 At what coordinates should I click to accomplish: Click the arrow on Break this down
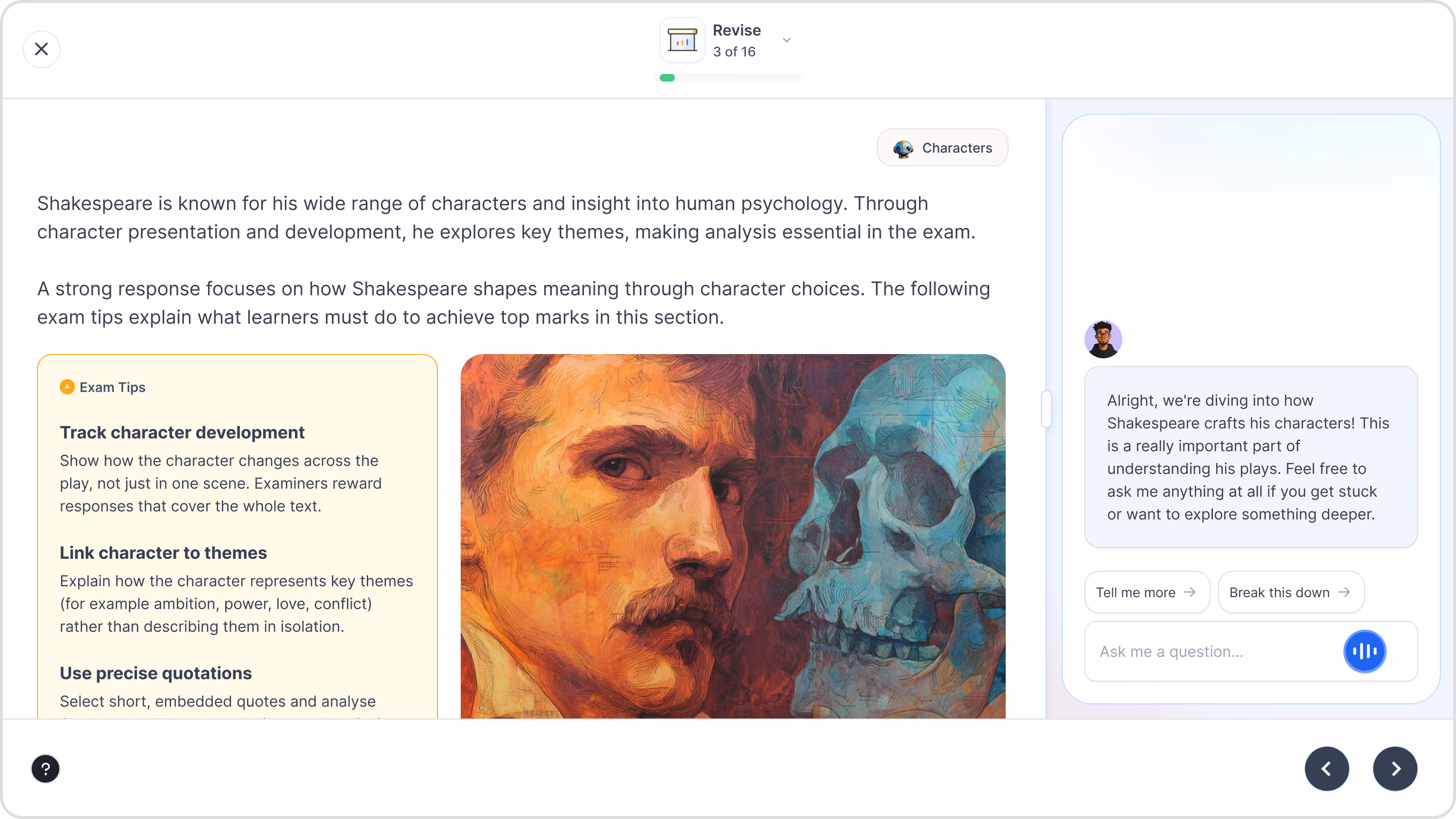pyautogui.click(x=1345, y=592)
